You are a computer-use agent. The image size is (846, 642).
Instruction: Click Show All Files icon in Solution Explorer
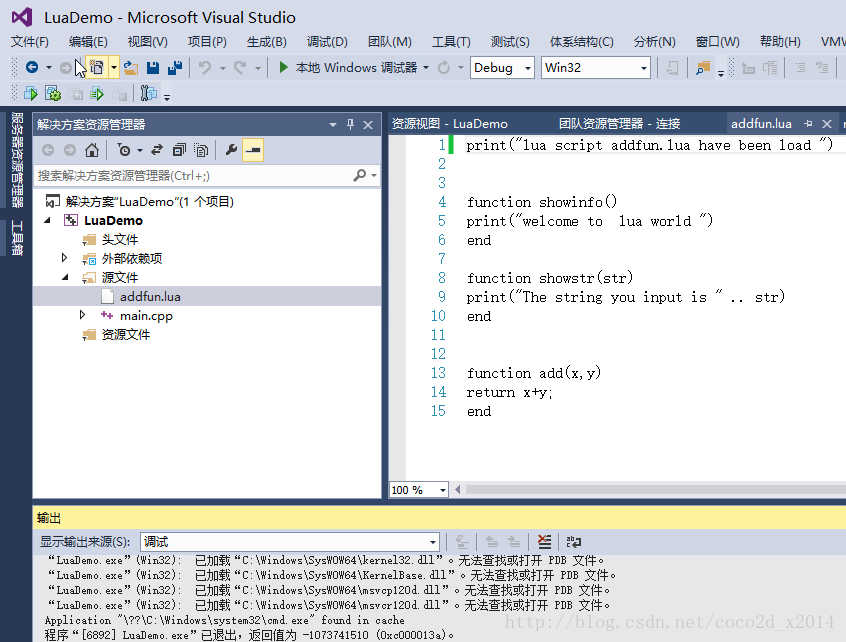201,150
